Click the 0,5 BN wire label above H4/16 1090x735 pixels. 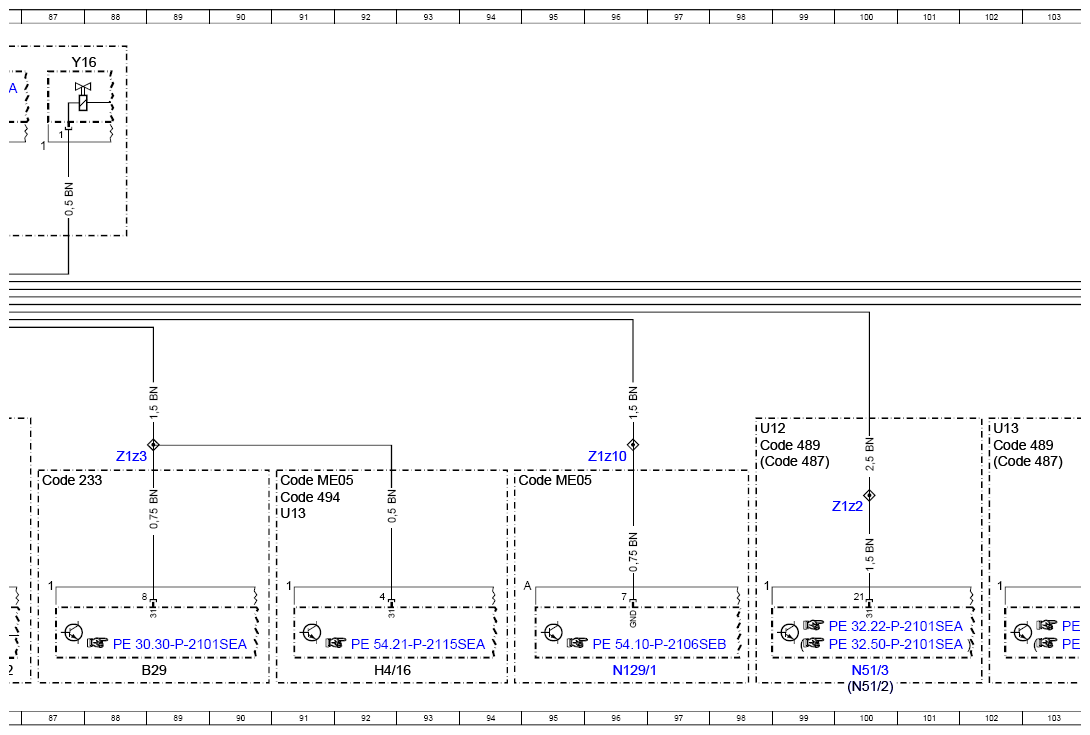(392, 506)
